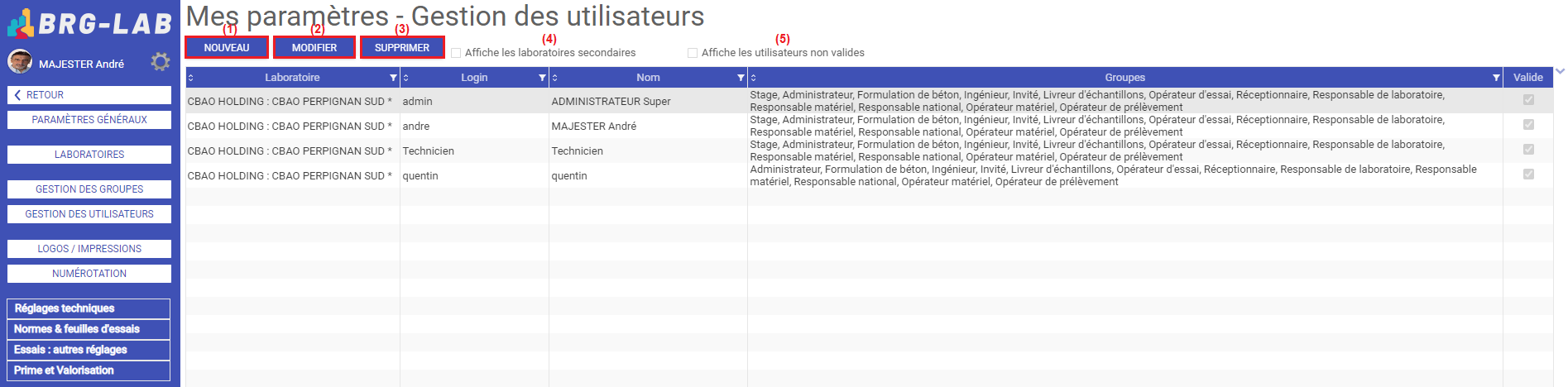Click the laboratory cell of the admin row
Image resolution: width=1568 pixels, height=387 pixels.
pyautogui.click(x=293, y=101)
